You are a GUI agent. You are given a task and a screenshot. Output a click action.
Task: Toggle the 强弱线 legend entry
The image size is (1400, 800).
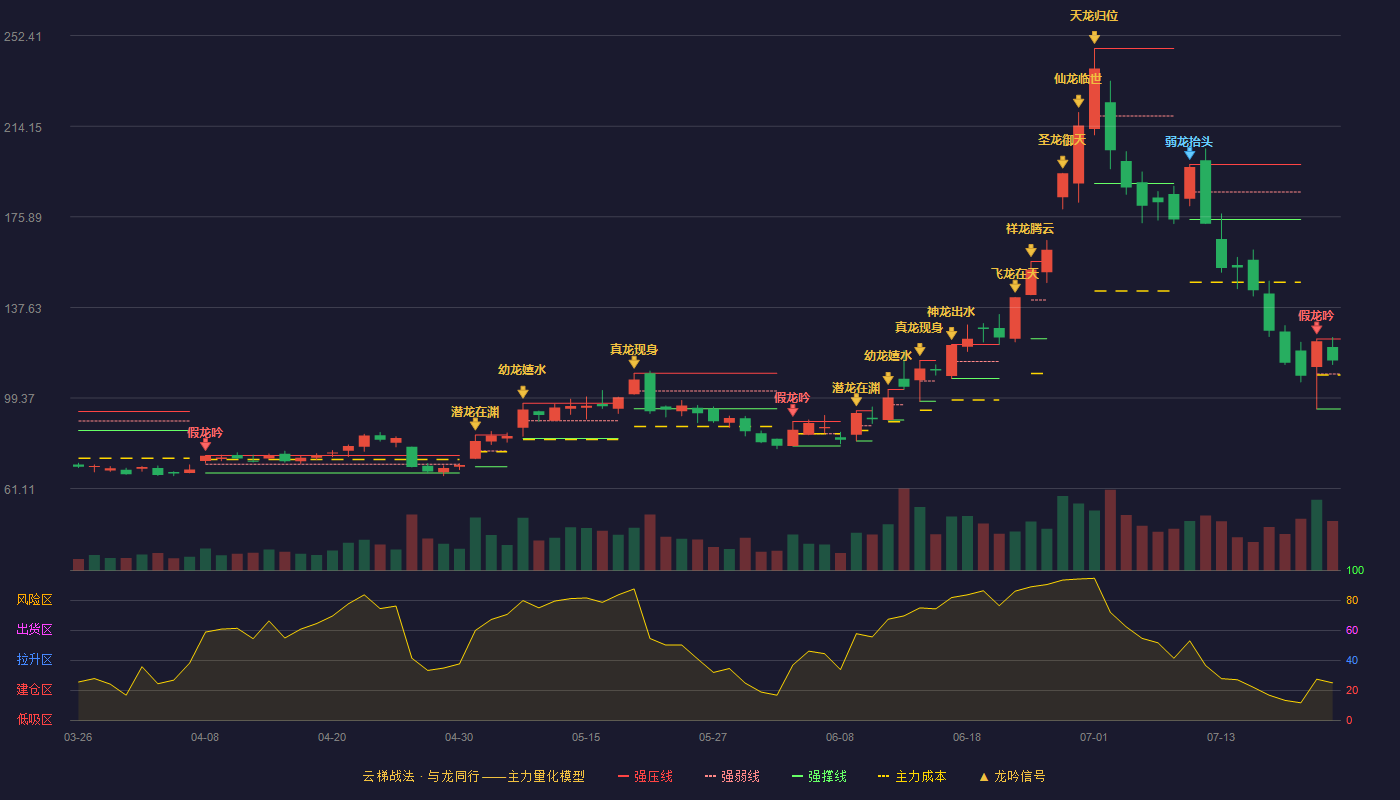click(732, 776)
